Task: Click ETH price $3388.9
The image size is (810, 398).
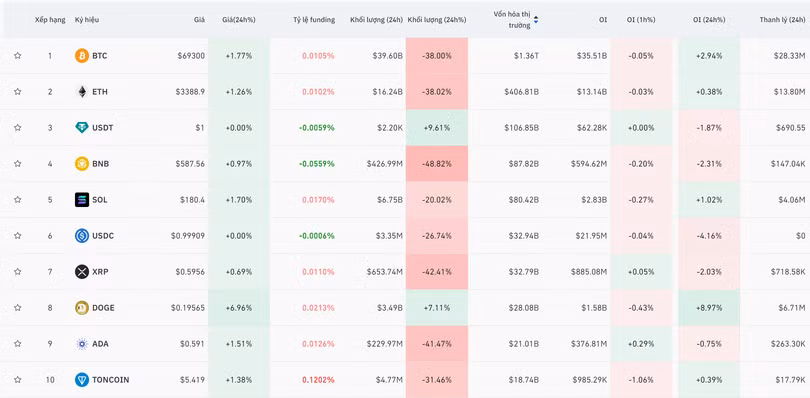Action: click(190, 91)
